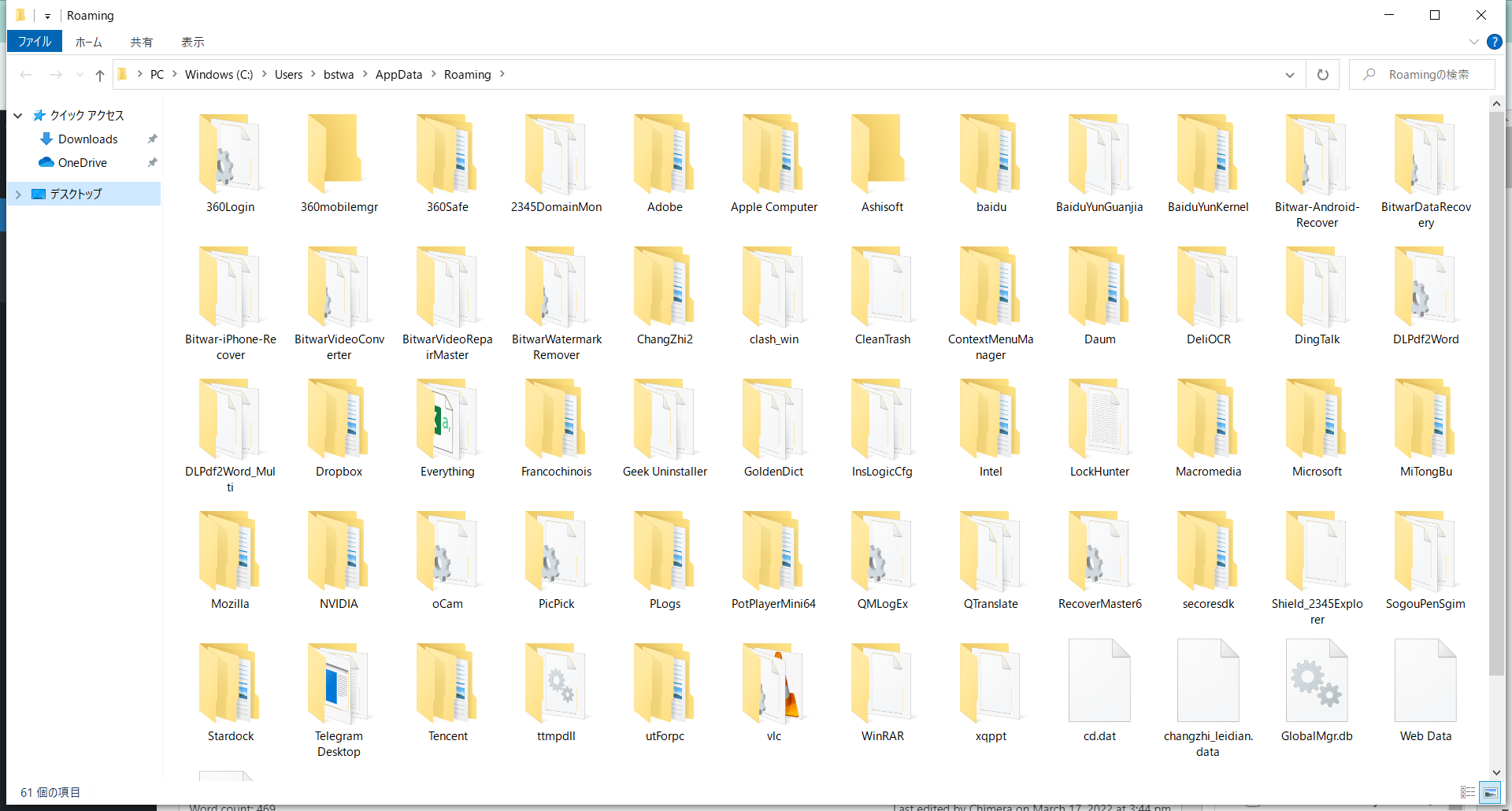Expand the ribbon with the chevron
Screen dimensions: 1512x811
[1474, 42]
